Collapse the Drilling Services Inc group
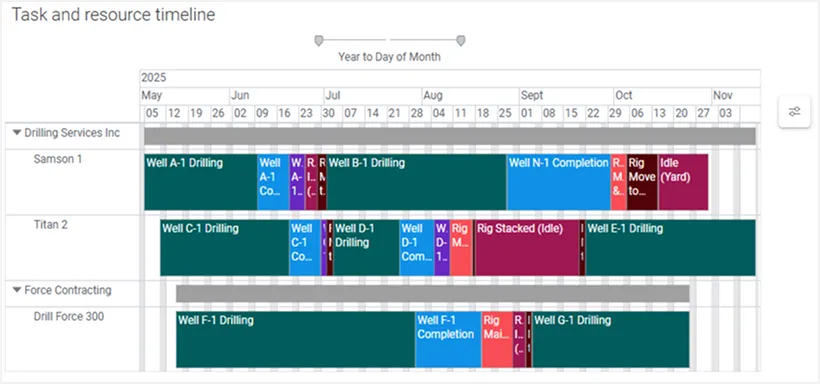Screen dimensions: 820x384 (x=17, y=133)
